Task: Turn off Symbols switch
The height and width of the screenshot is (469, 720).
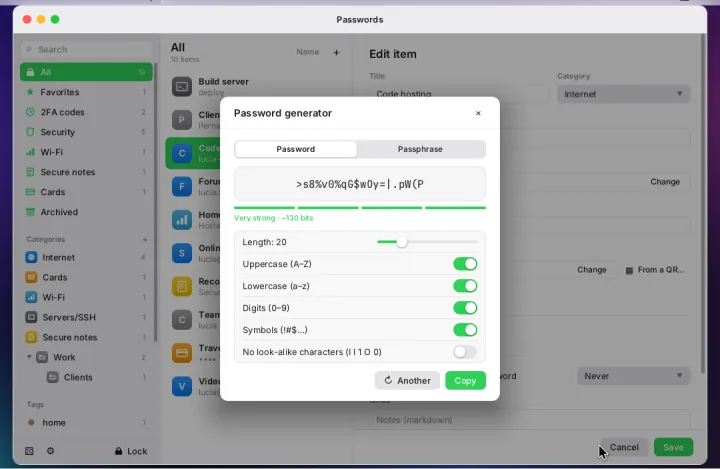Action: (x=465, y=330)
